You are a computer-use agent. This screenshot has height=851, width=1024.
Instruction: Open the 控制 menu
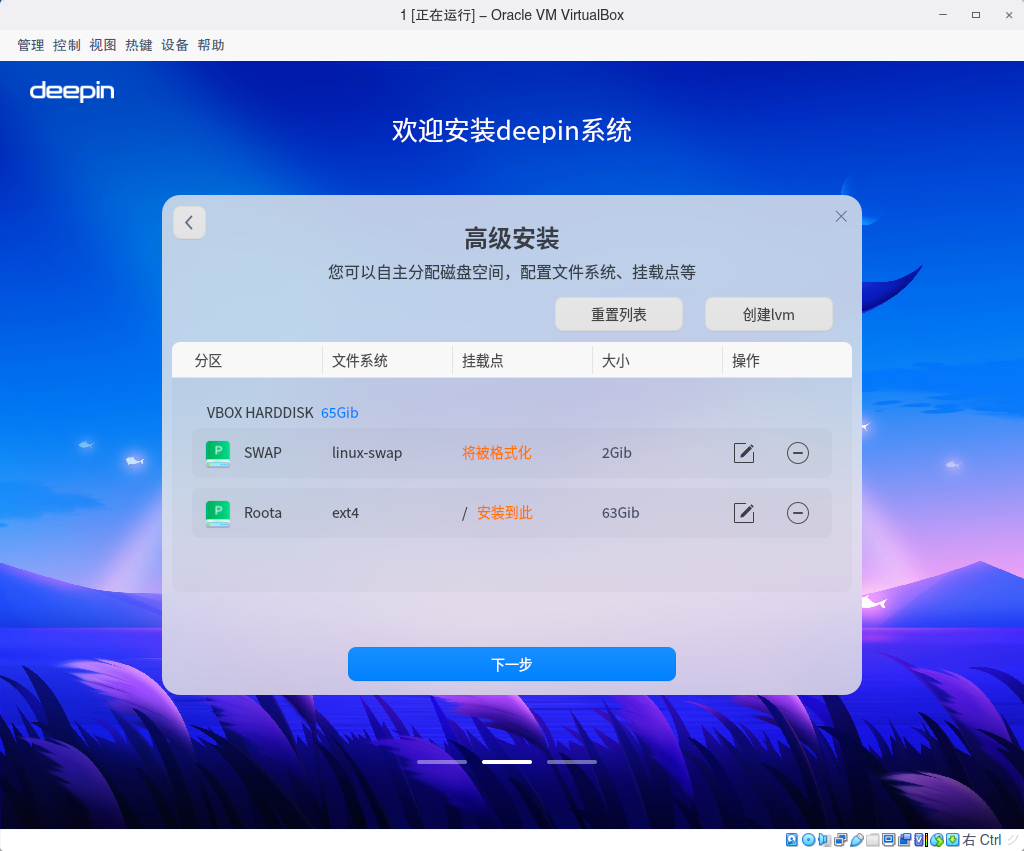[x=67, y=45]
